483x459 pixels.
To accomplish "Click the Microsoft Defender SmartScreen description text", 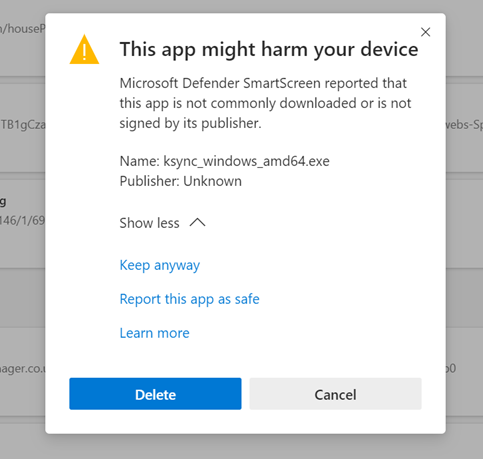I will (265, 103).
